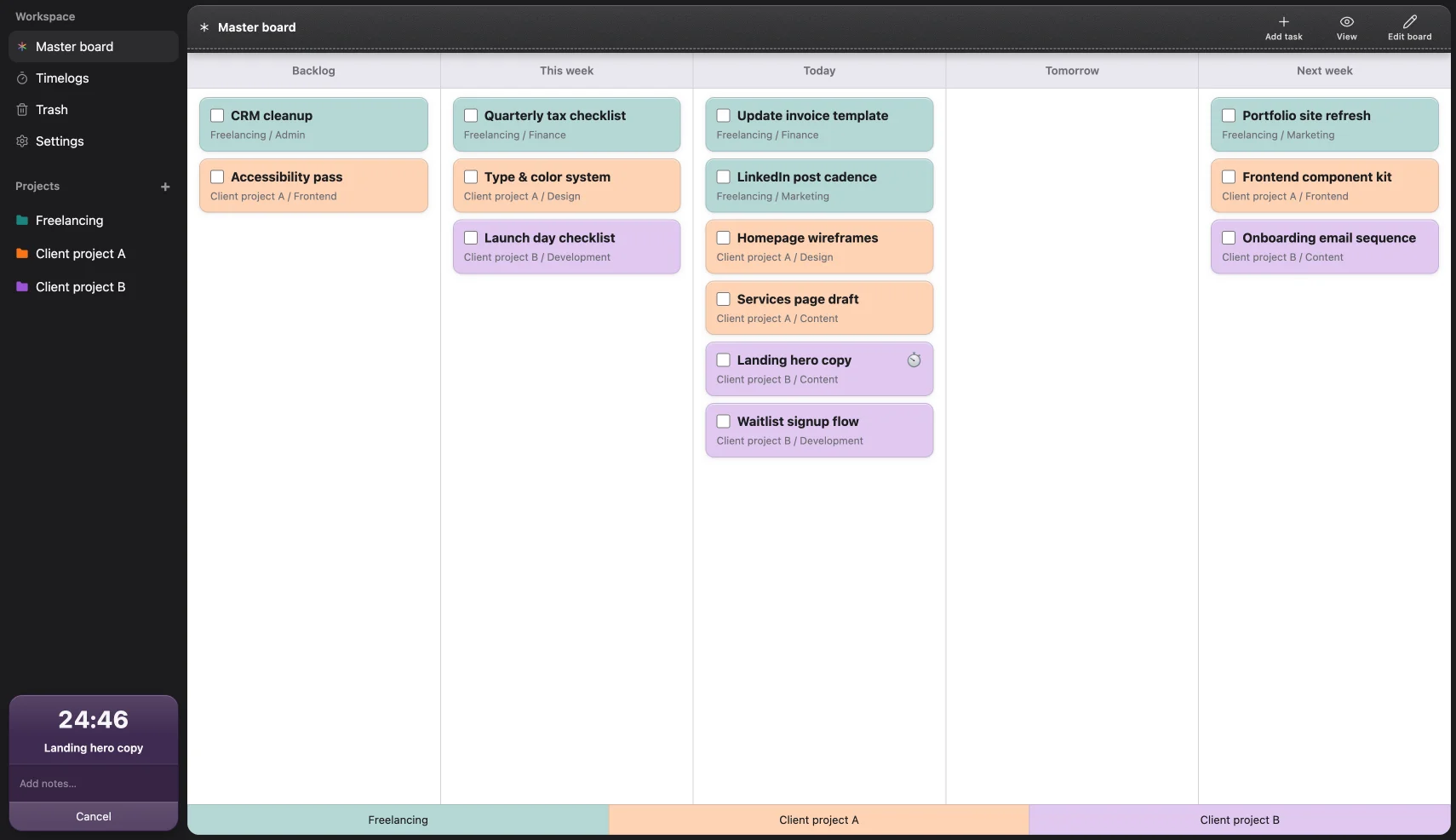Viewport: 1456px width, 840px height.
Task: Click the Tomorrow column header
Action: coord(1072,71)
